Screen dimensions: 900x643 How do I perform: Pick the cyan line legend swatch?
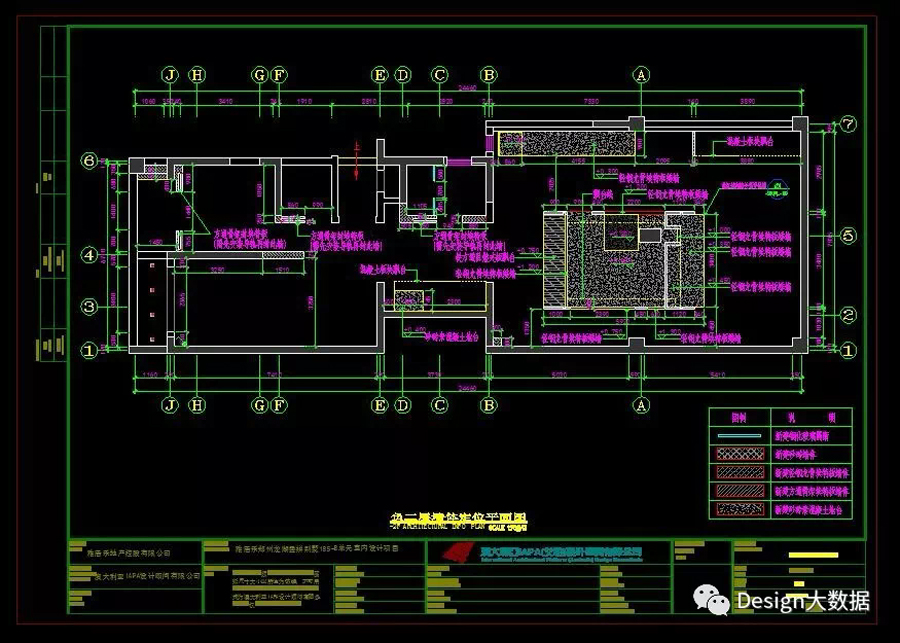(740, 435)
